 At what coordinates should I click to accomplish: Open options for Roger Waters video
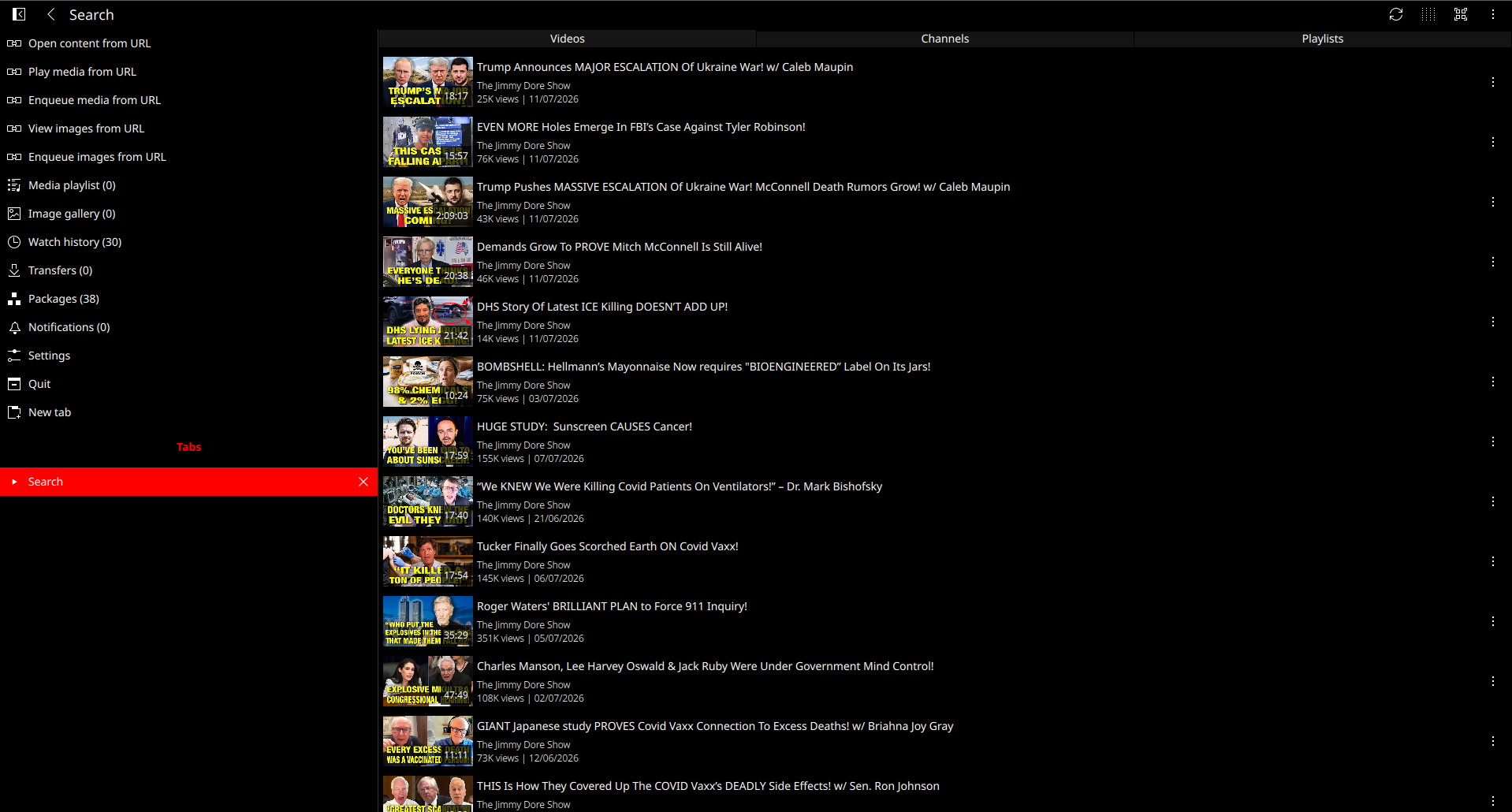pyautogui.click(x=1493, y=621)
